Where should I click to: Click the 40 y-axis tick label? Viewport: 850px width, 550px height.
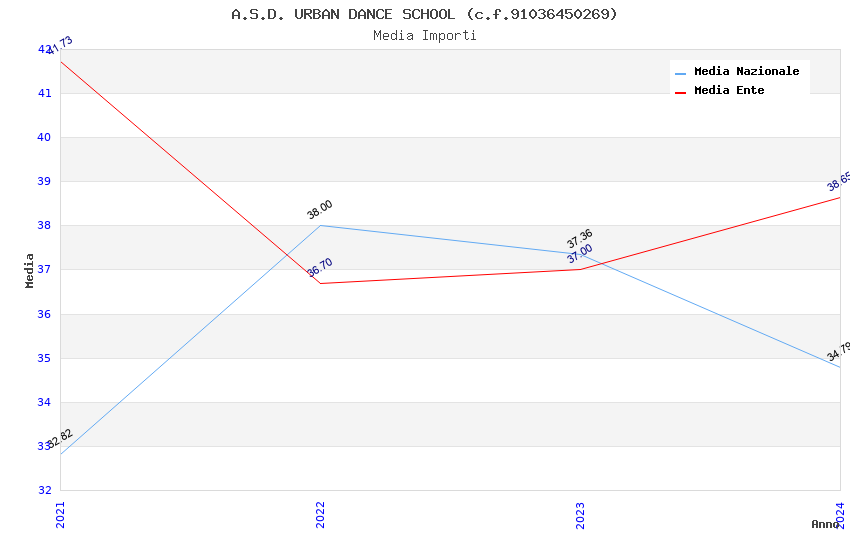pyautogui.click(x=45, y=138)
